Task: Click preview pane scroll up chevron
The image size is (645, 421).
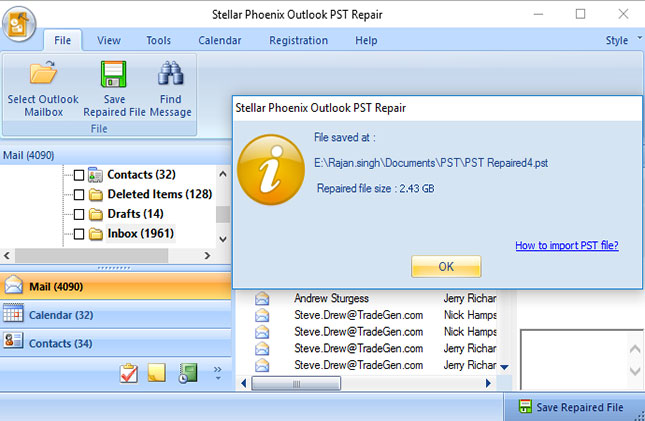Action: pos(635,349)
